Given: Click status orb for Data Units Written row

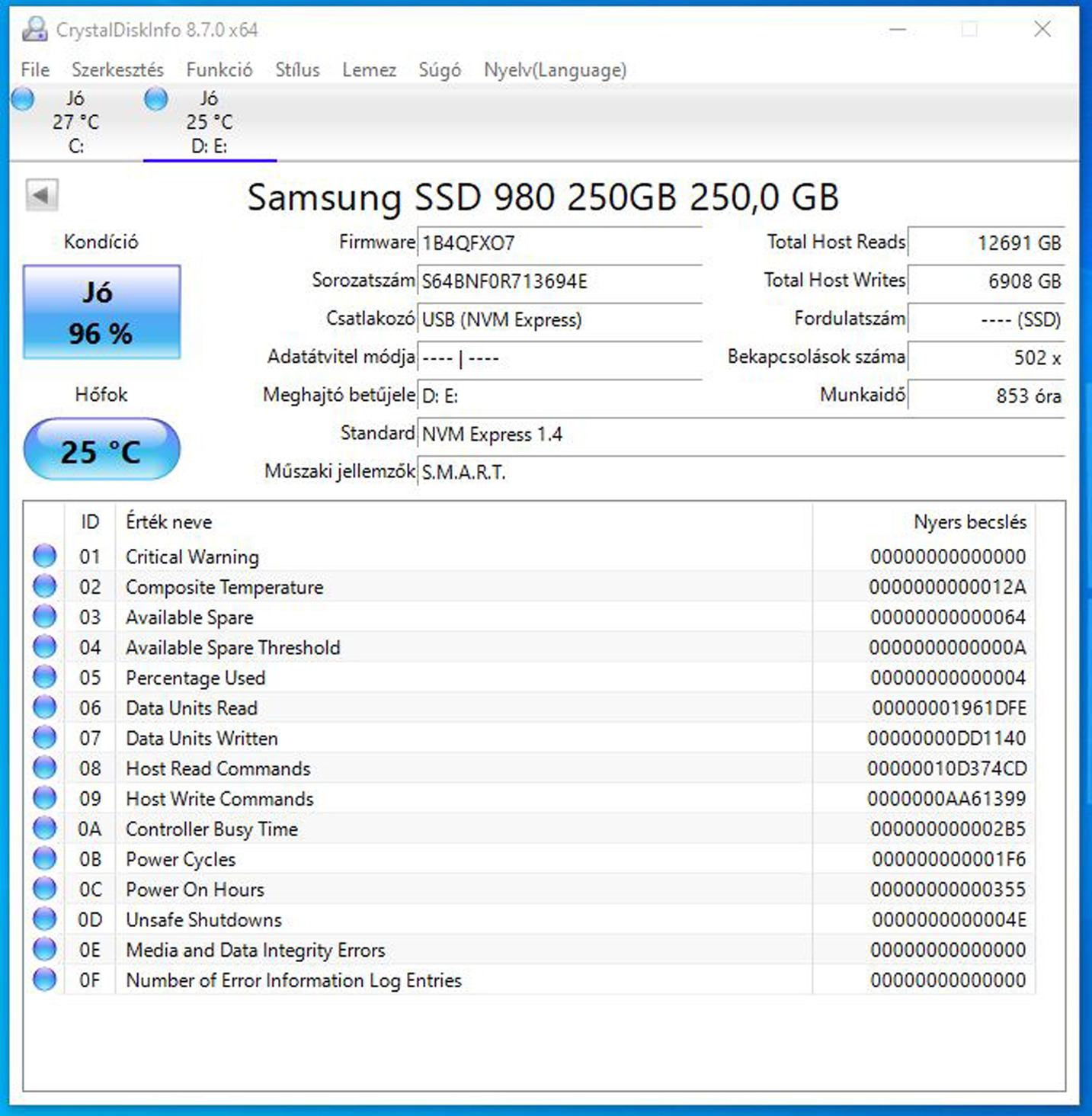Looking at the screenshot, I should [x=45, y=737].
